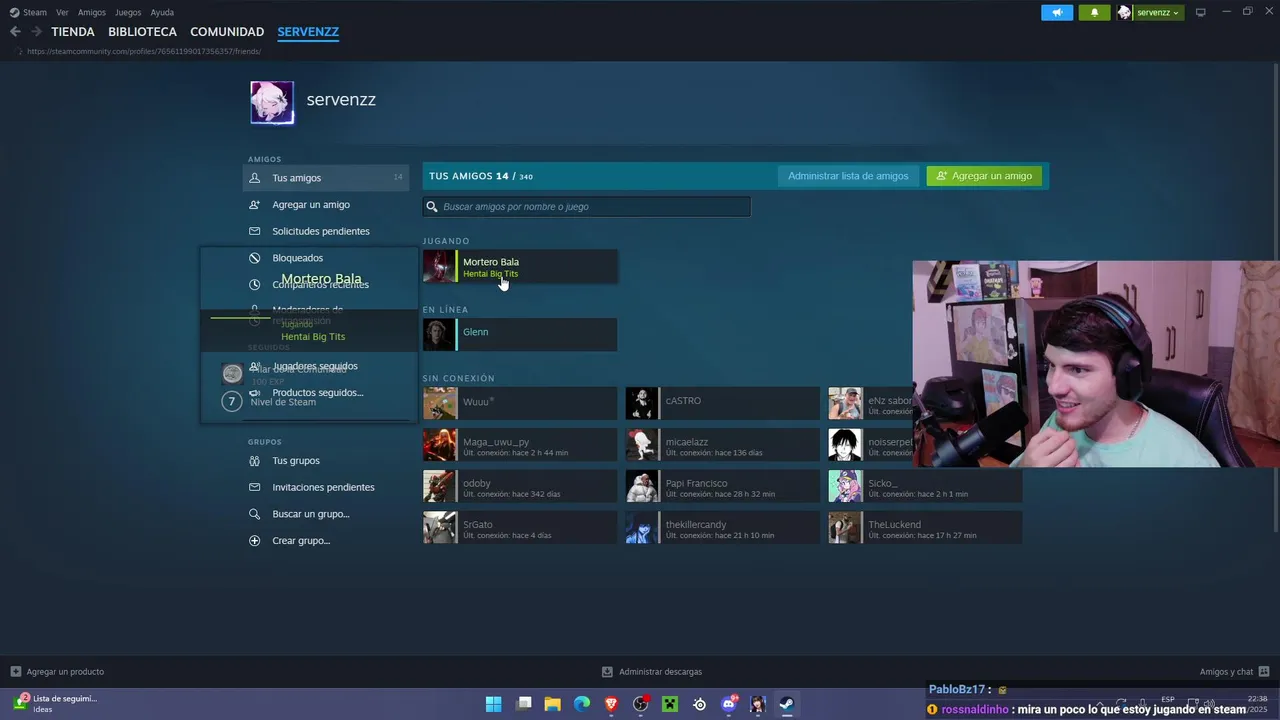
Task: Open Amigos y chat
Action: [1234, 672]
